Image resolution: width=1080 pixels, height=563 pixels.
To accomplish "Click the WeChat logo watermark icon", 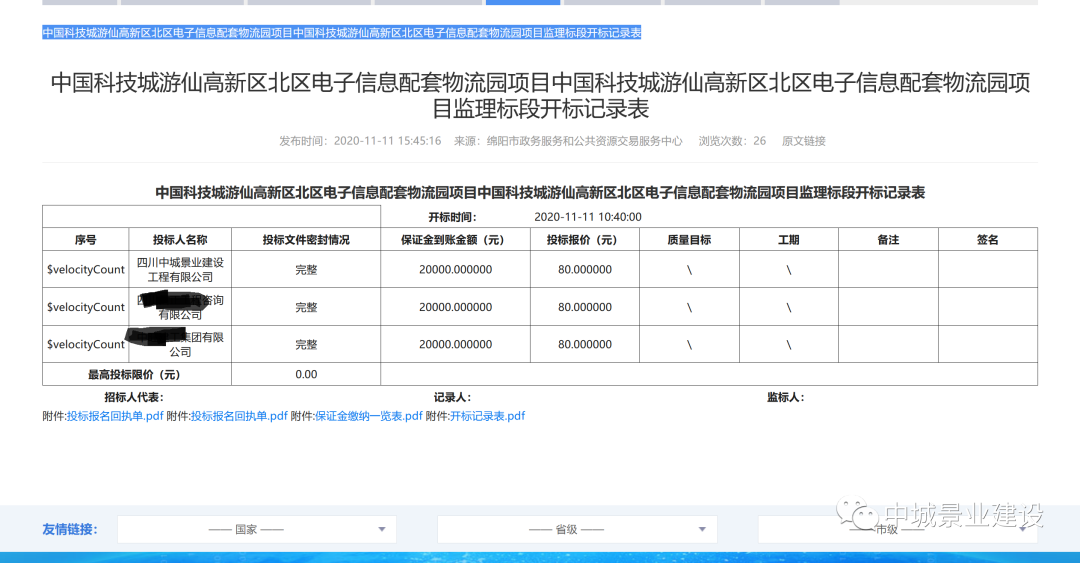I will click(x=859, y=515).
